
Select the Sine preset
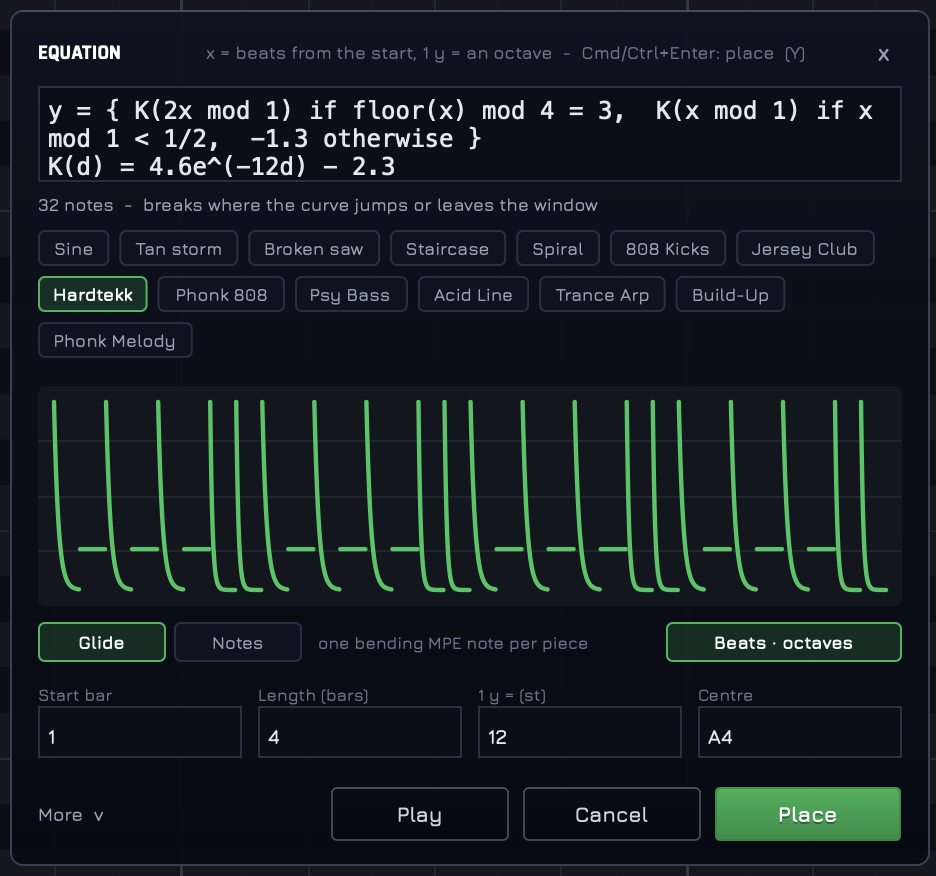pos(73,248)
